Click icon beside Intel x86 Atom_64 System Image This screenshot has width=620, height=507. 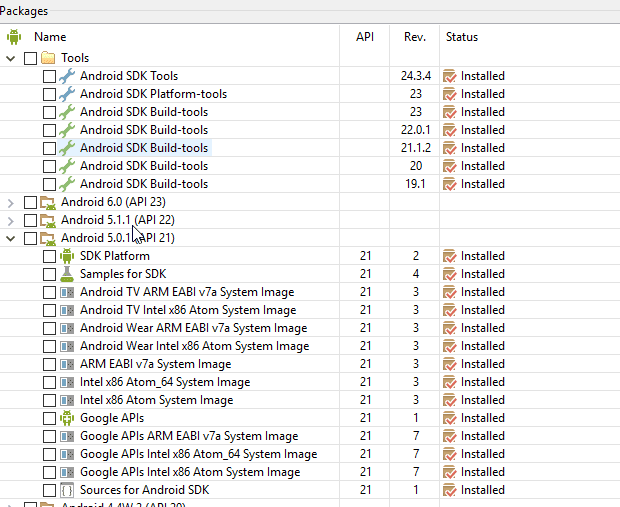[67, 382]
